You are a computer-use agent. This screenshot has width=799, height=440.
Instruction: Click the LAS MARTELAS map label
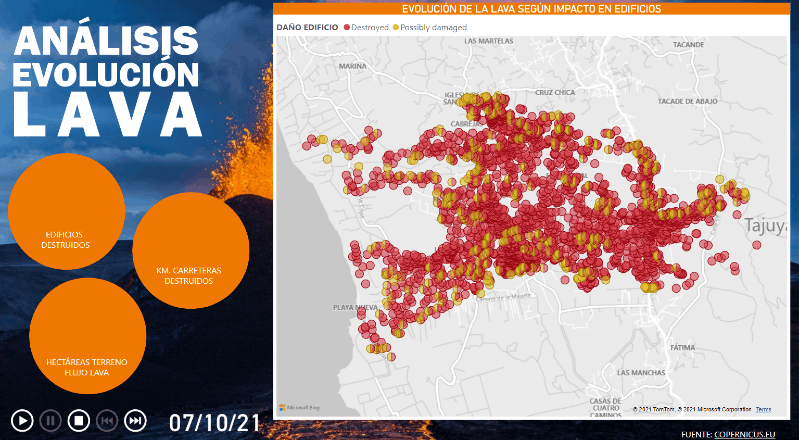[x=489, y=41]
